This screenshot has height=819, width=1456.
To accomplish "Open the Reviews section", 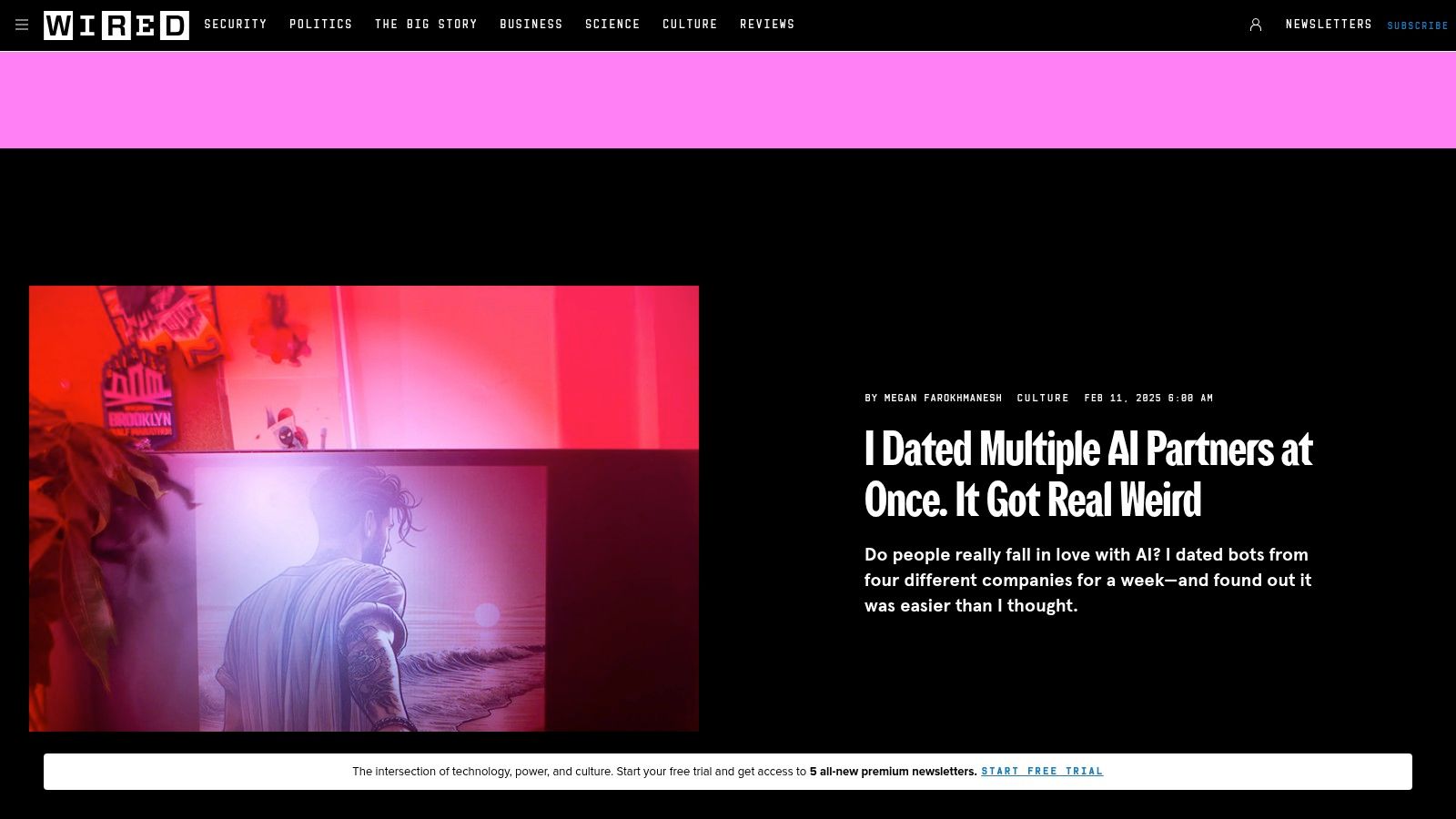I will (x=767, y=25).
